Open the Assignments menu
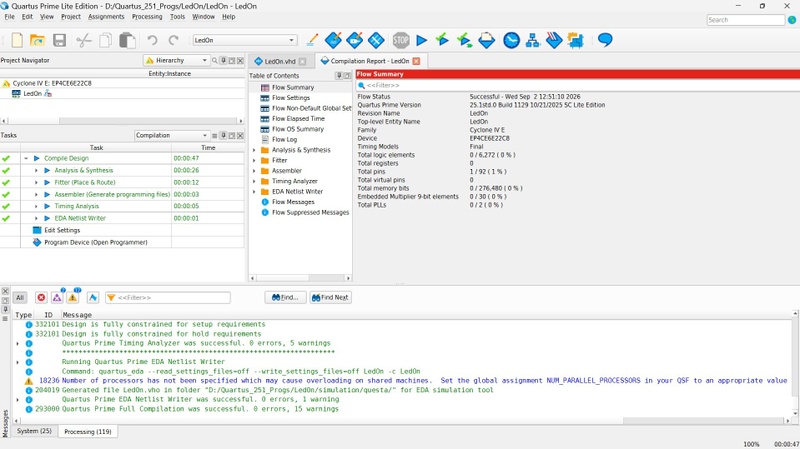 (106, 17)
